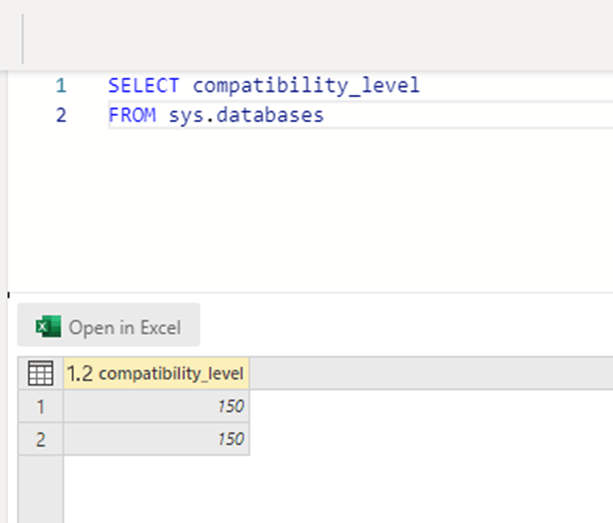
Task: Click compatibility_level in the query text
Action: pyautogui.click(x=306, y=85)
